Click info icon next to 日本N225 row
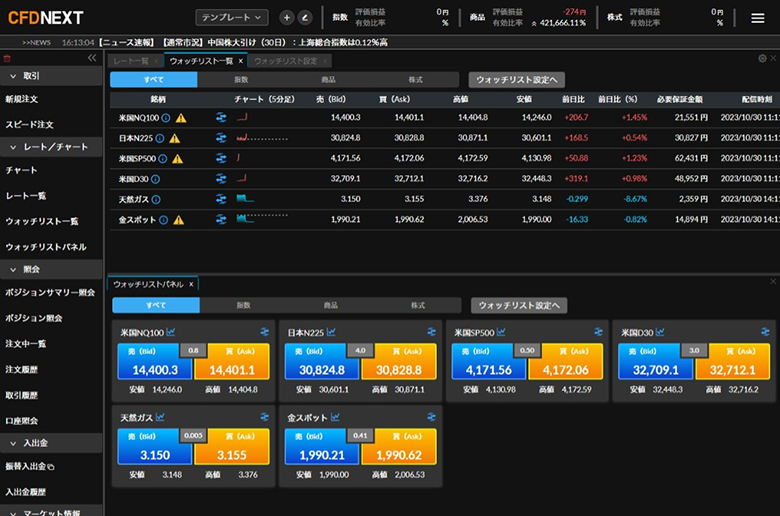The image size is (780, 516). tap(161, 137)
